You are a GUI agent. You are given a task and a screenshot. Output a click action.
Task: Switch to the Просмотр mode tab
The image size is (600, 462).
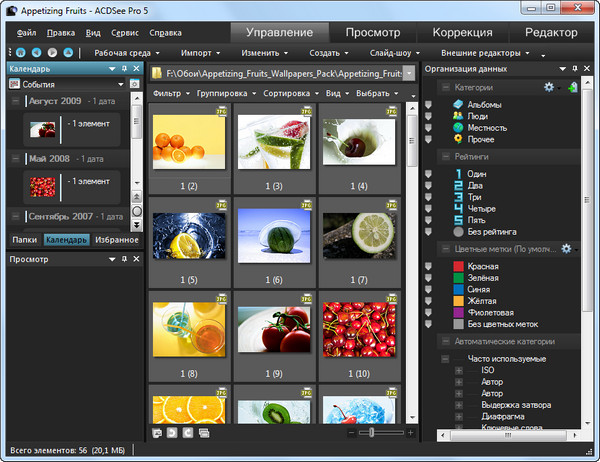pos(372,33)
